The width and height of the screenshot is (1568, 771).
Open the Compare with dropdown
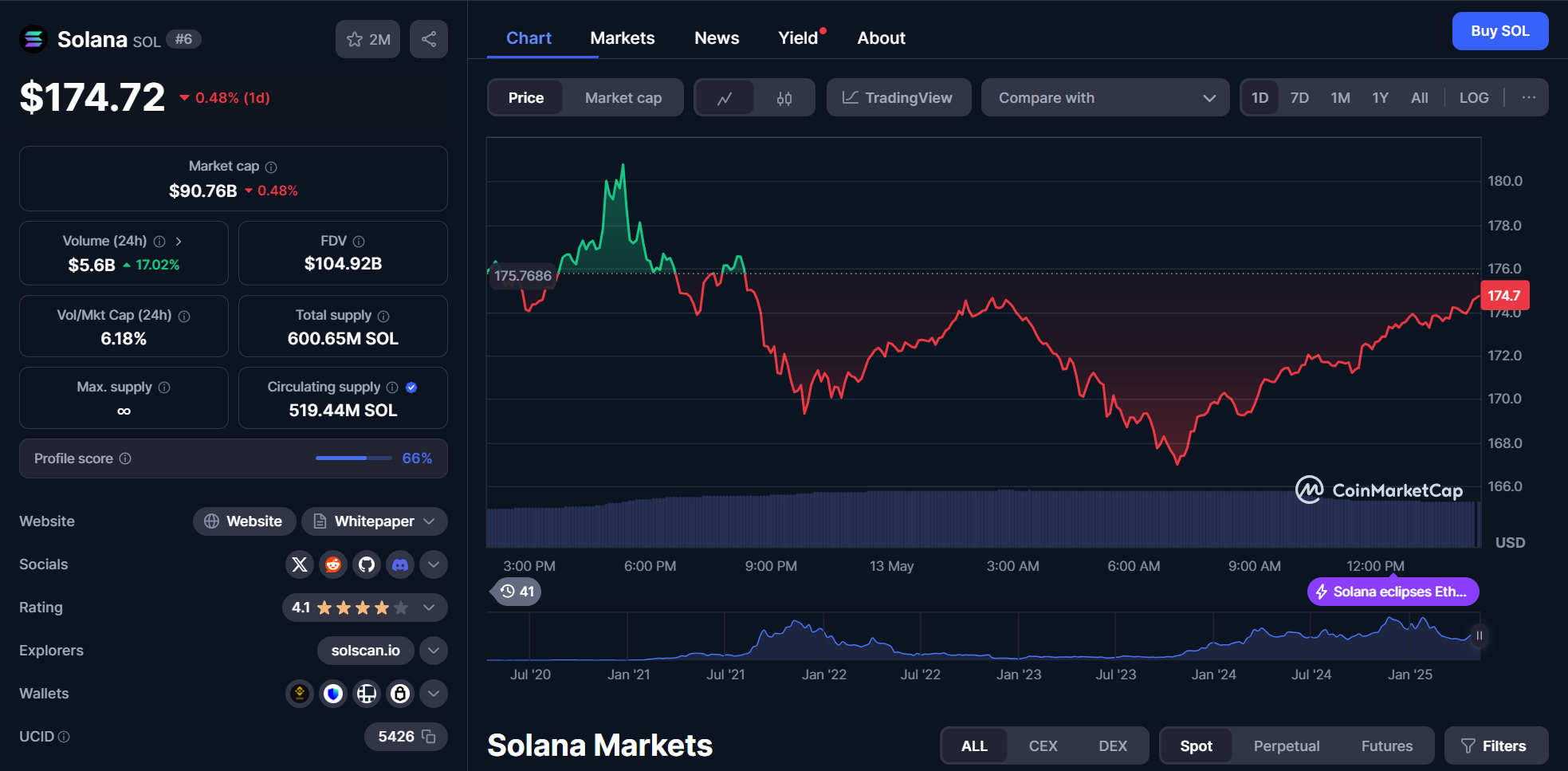[1105, 97]
